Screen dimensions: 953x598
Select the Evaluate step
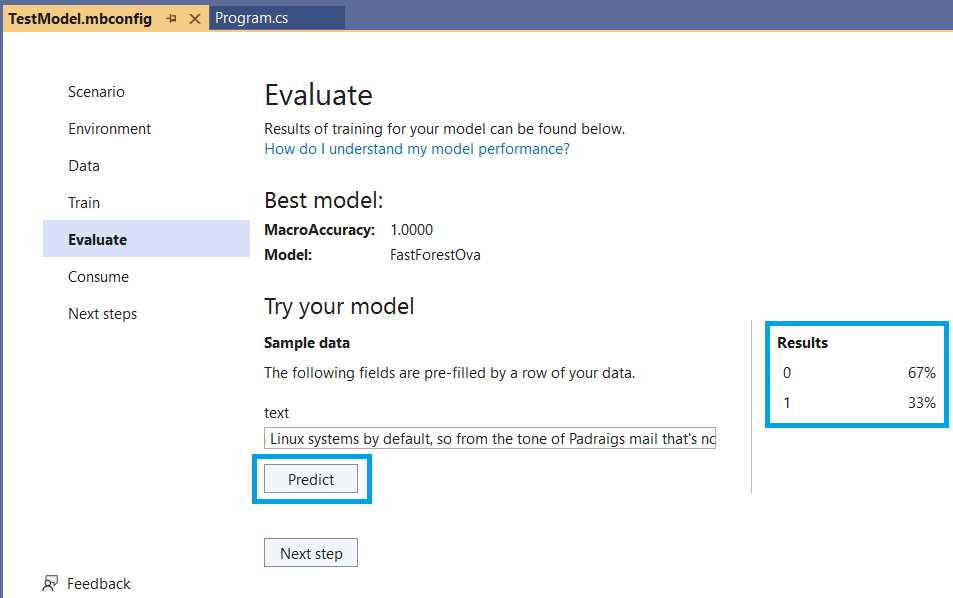(97, 239)
